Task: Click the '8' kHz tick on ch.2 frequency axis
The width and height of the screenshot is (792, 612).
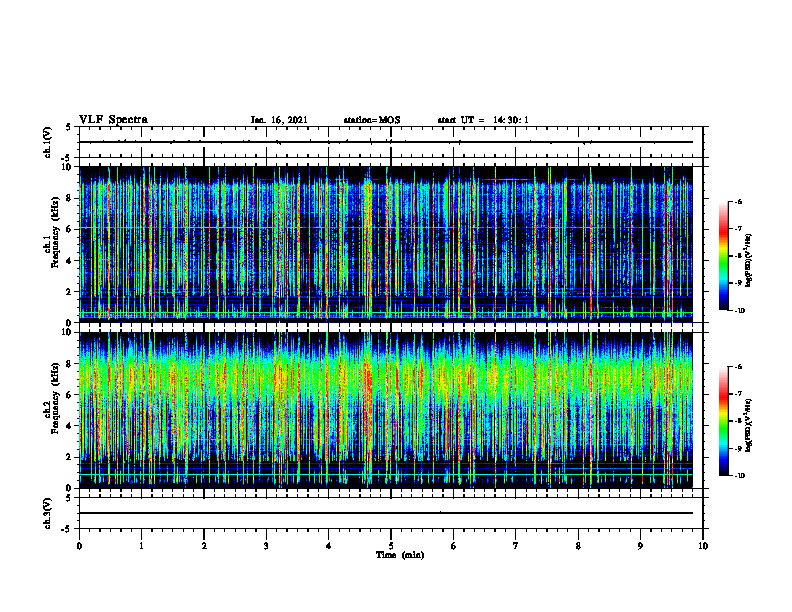Action: (70, 364)
